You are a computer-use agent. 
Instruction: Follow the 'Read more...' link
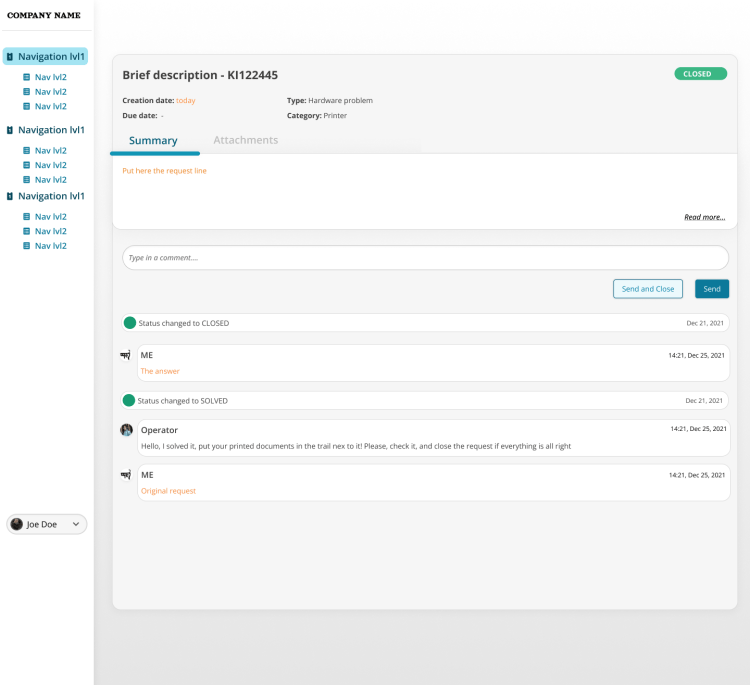point(704,217)
